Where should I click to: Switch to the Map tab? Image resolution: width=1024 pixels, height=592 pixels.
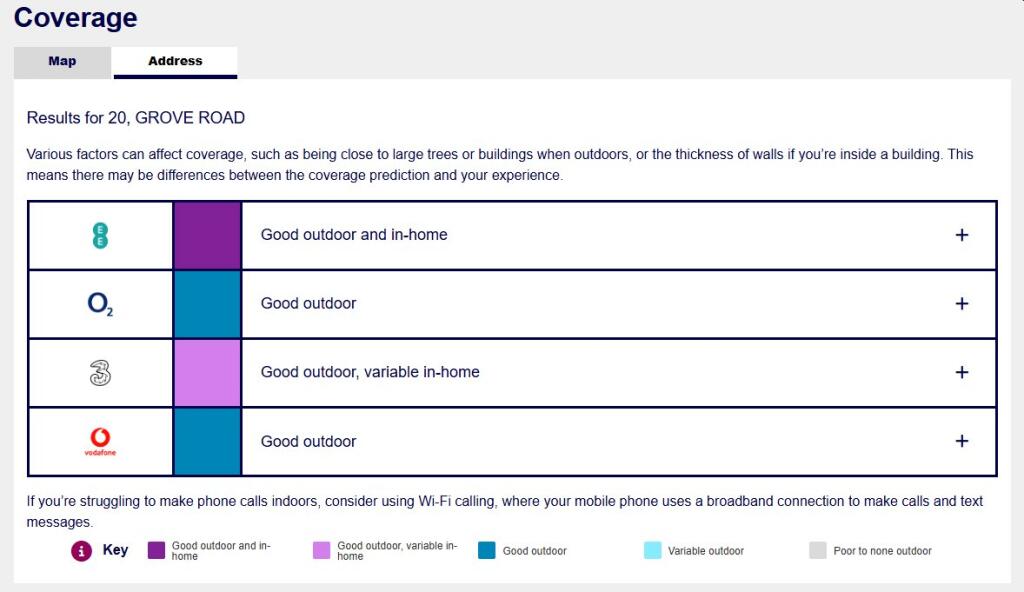pyautogui.click(x=62, y=62)
